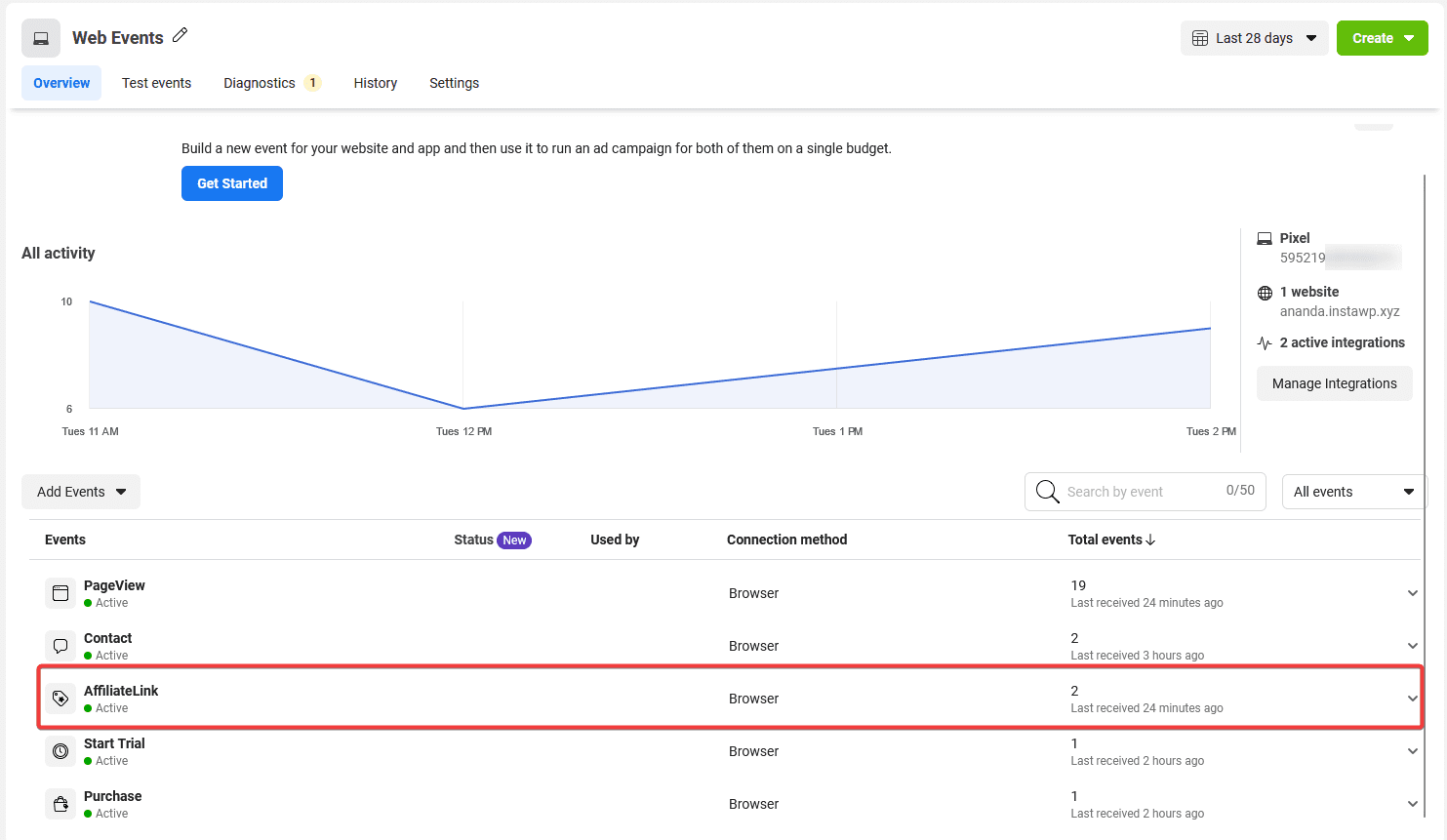Click the pencil icon to rename Web Events
The image size is (1447, 840).
[x=180, y=35]
